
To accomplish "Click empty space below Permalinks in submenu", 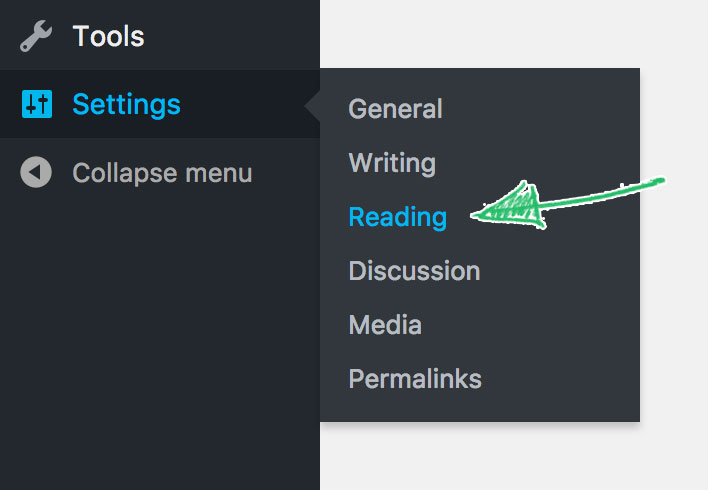I will [480, 408].
